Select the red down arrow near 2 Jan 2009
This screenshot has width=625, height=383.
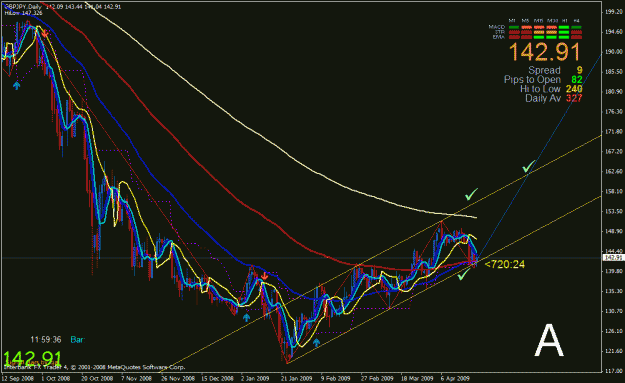pyautogui.click(x=264, y=276)
